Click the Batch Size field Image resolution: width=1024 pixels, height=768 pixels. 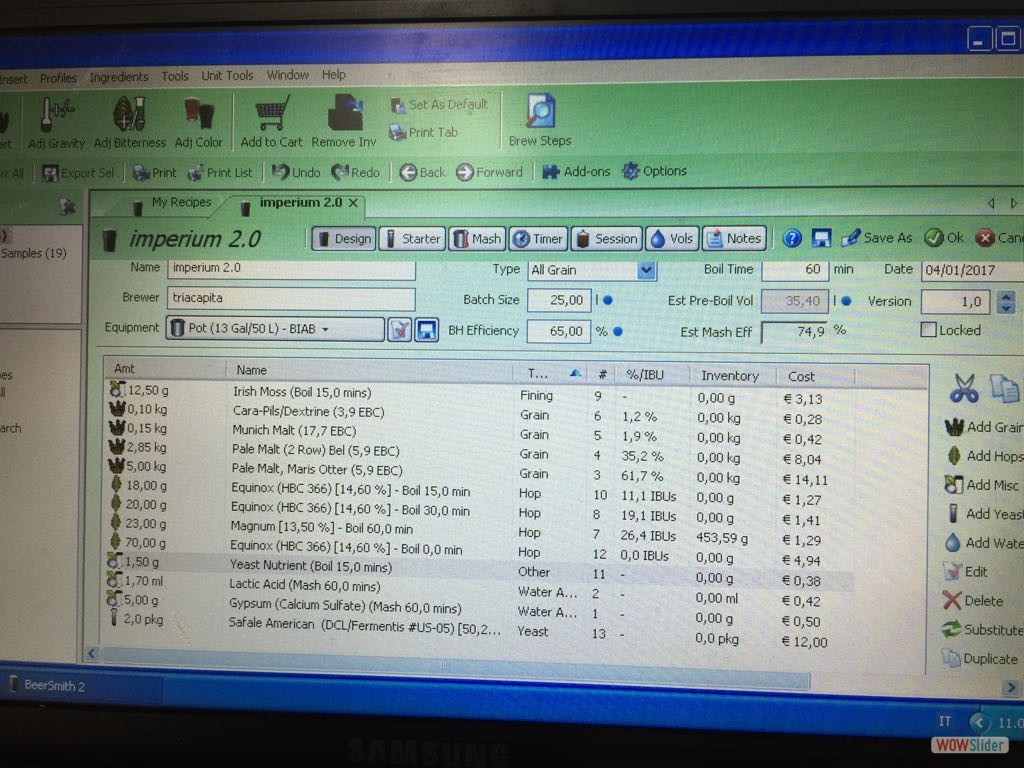coord(559,300)
